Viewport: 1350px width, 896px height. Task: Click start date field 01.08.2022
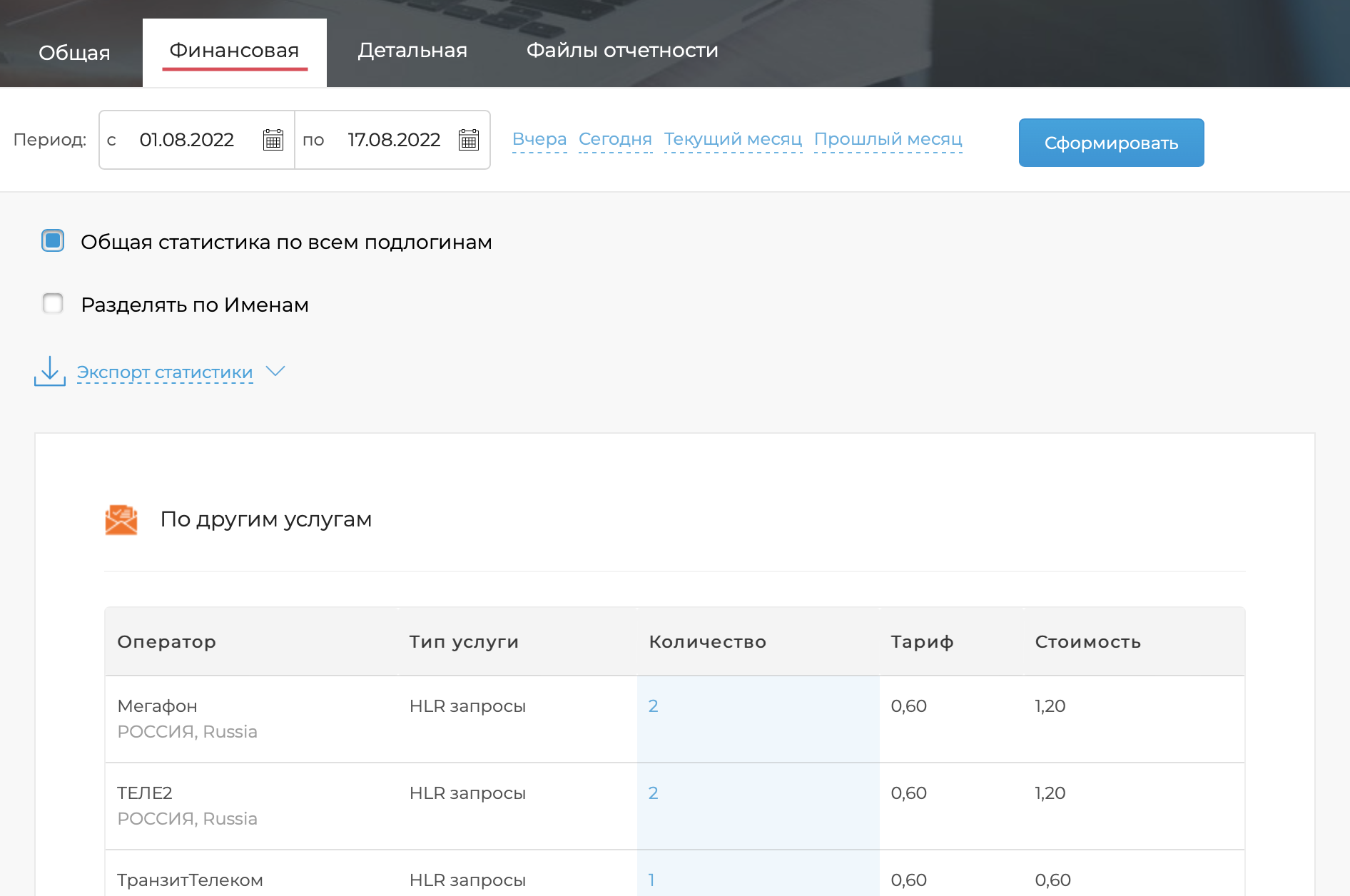[187, 140]
